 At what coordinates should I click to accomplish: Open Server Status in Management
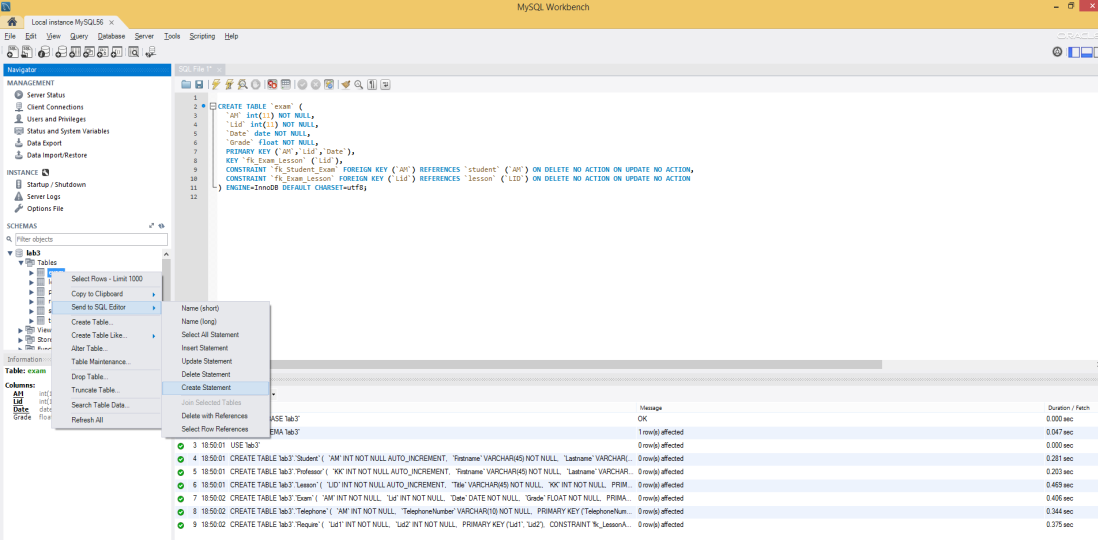[46, 95]
